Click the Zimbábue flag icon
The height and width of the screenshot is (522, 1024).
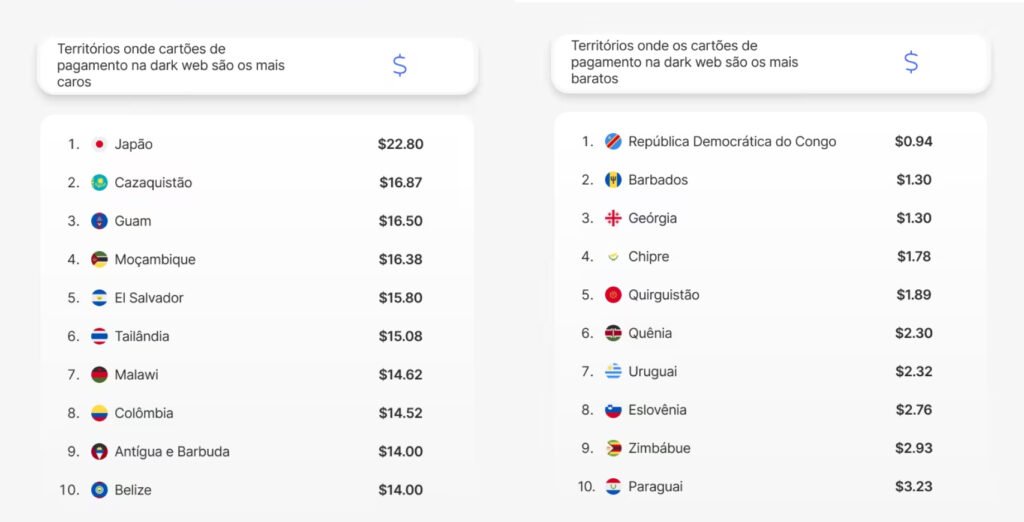pyautogui.click(x=613, y=449)
